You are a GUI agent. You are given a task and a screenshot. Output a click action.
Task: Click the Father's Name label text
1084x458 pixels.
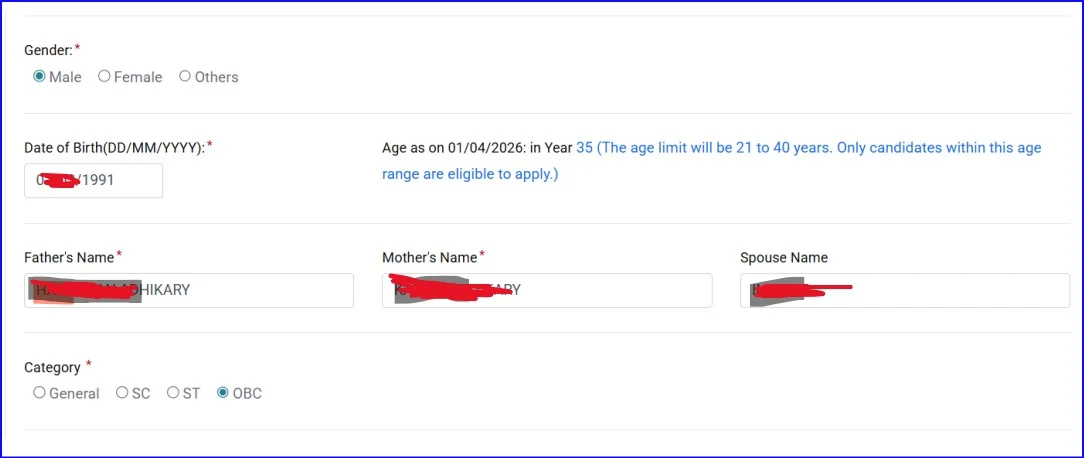click(69, 257)
